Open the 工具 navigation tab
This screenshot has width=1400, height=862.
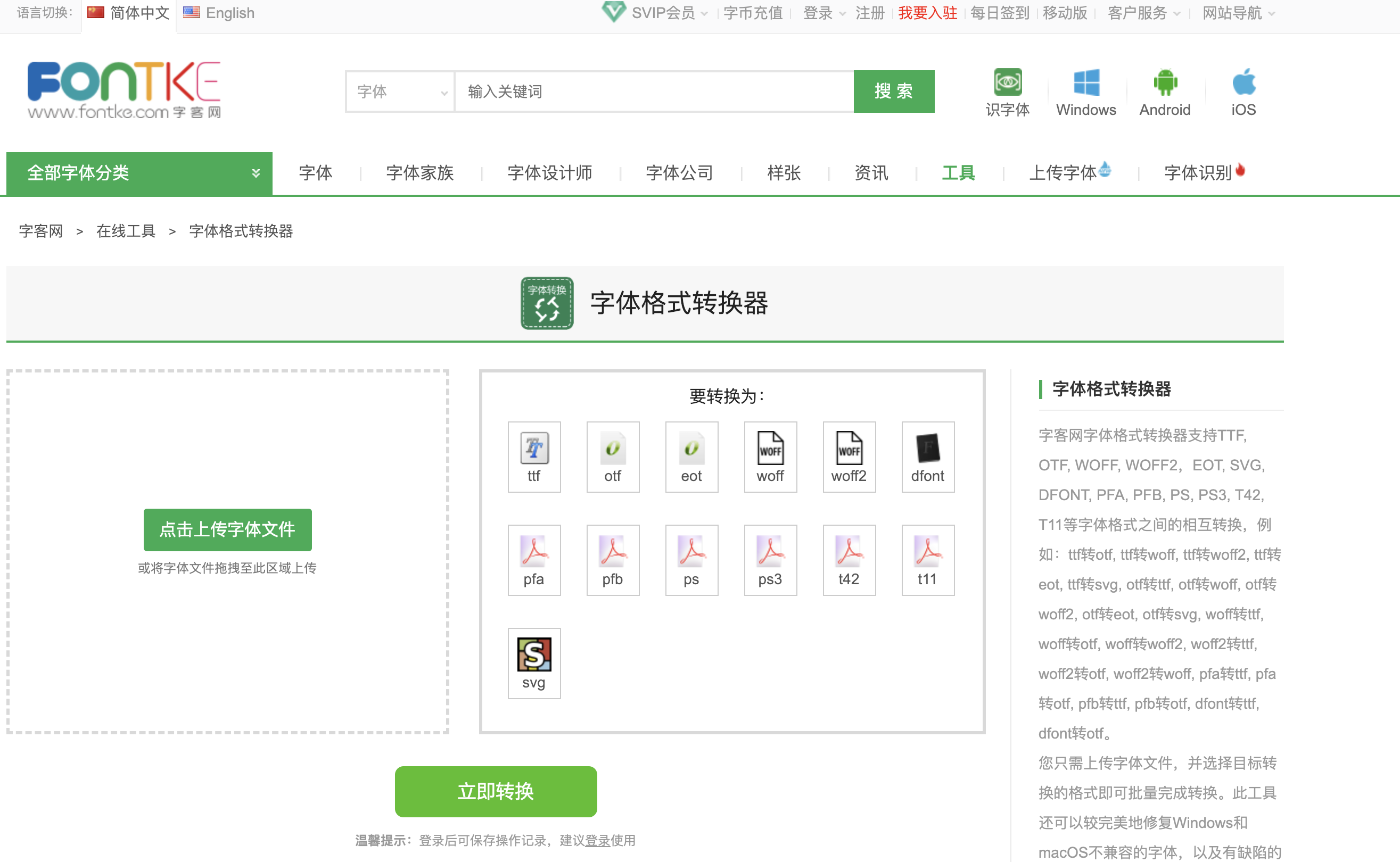click(958, 173)
